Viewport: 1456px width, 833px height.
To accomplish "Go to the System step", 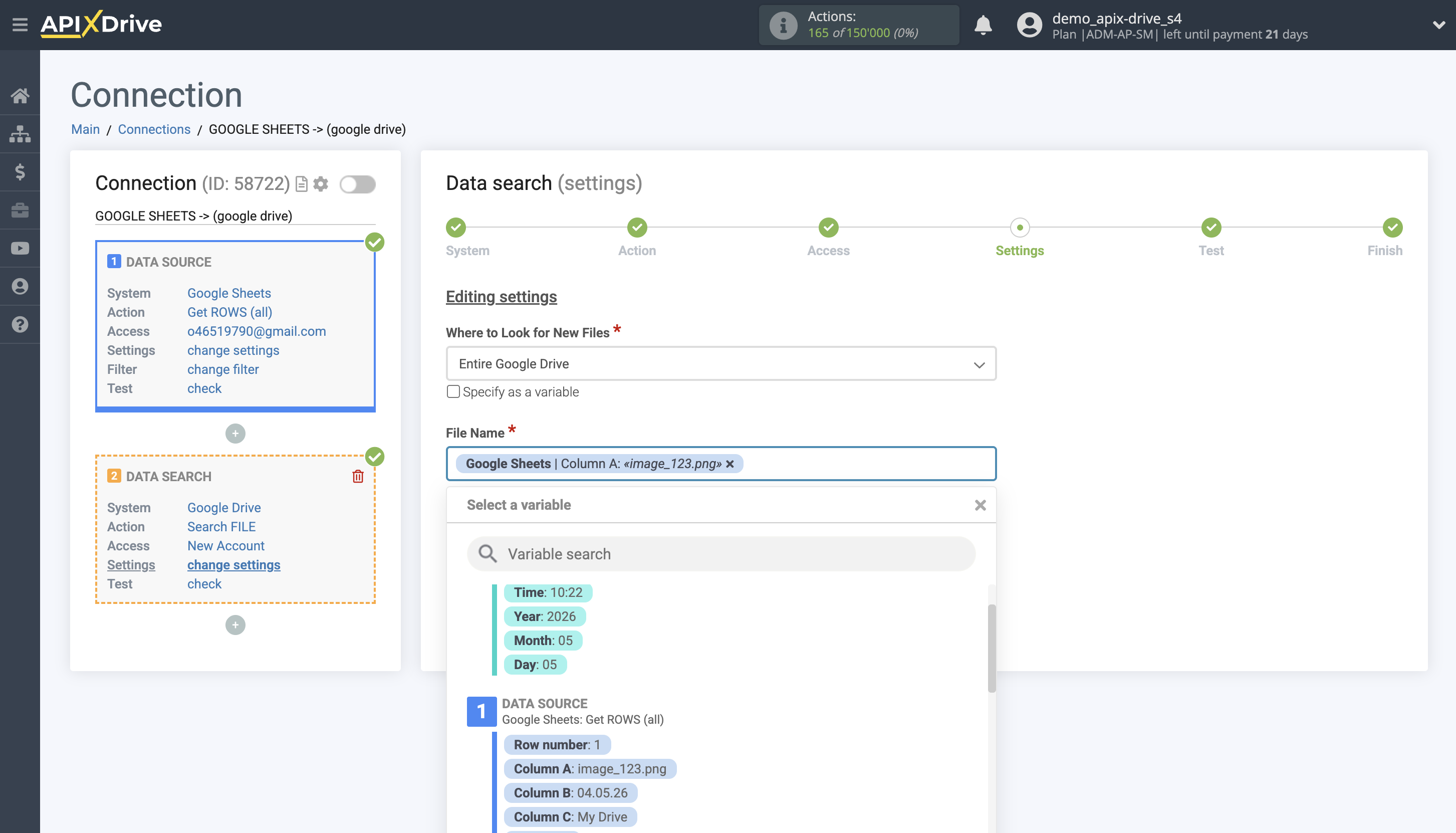I will pos(456,228).
